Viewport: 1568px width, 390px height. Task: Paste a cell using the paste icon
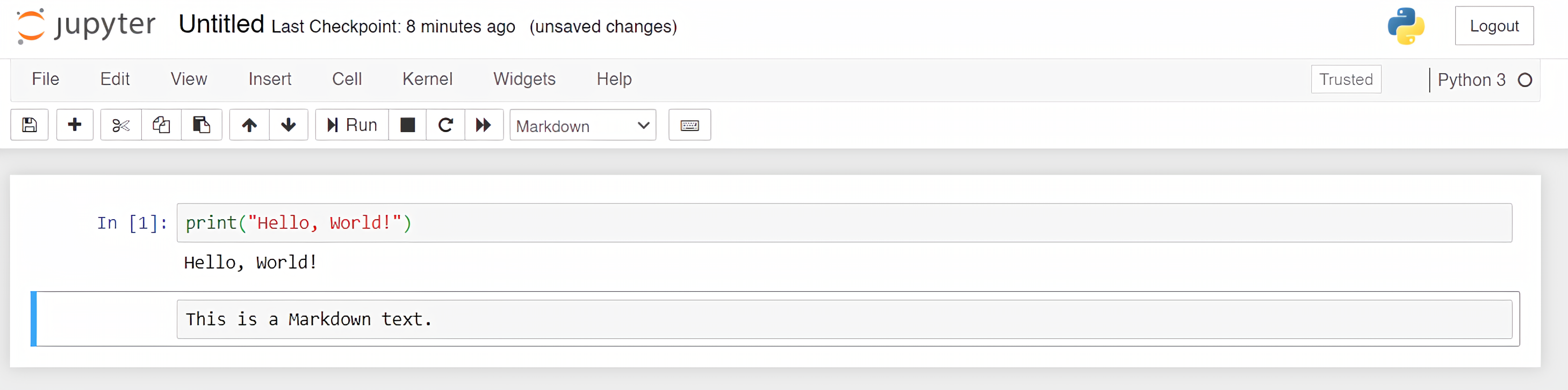pos(202,125)
